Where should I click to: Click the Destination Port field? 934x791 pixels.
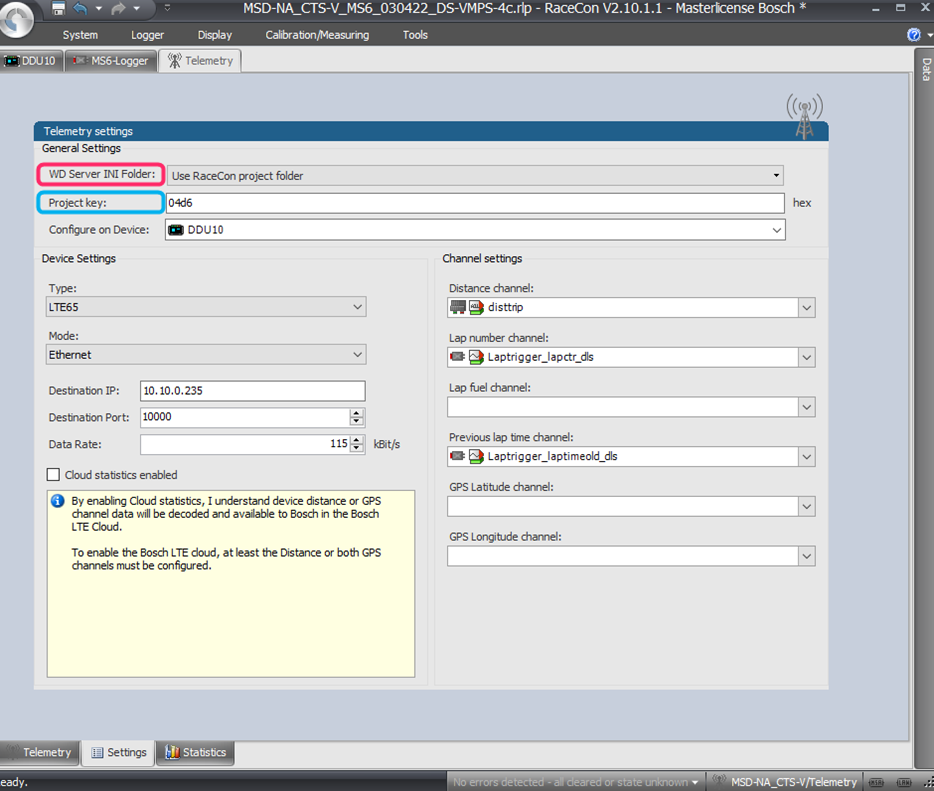click(245, 417)
